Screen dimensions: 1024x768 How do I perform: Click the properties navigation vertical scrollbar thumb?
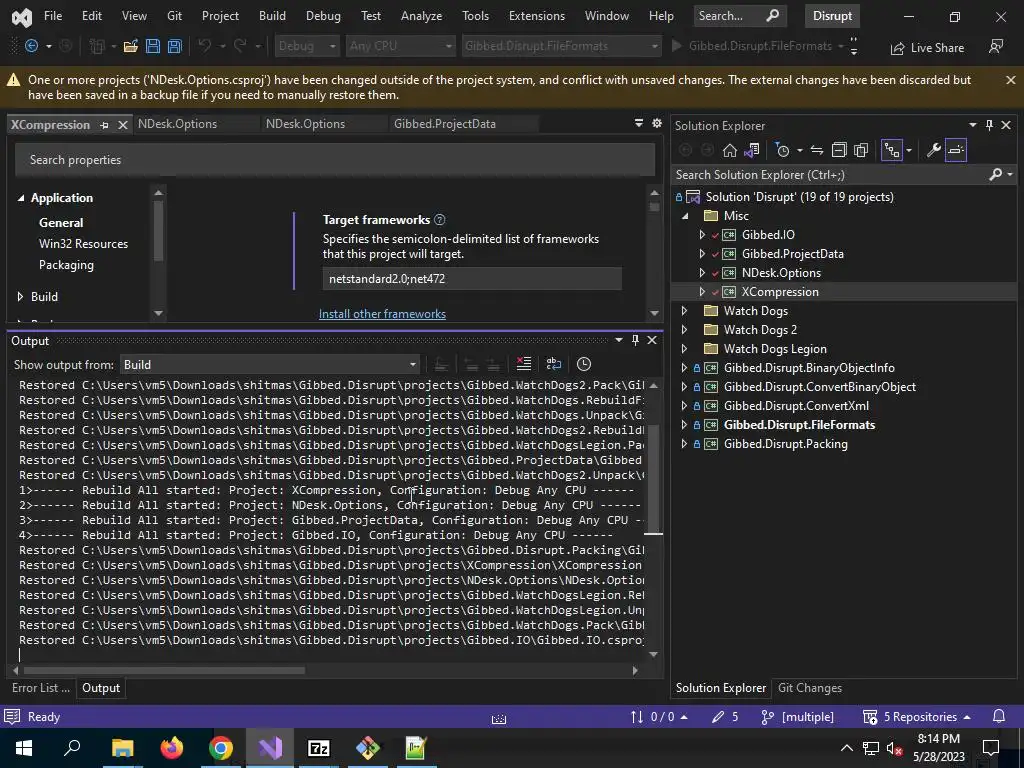[158, 231]
